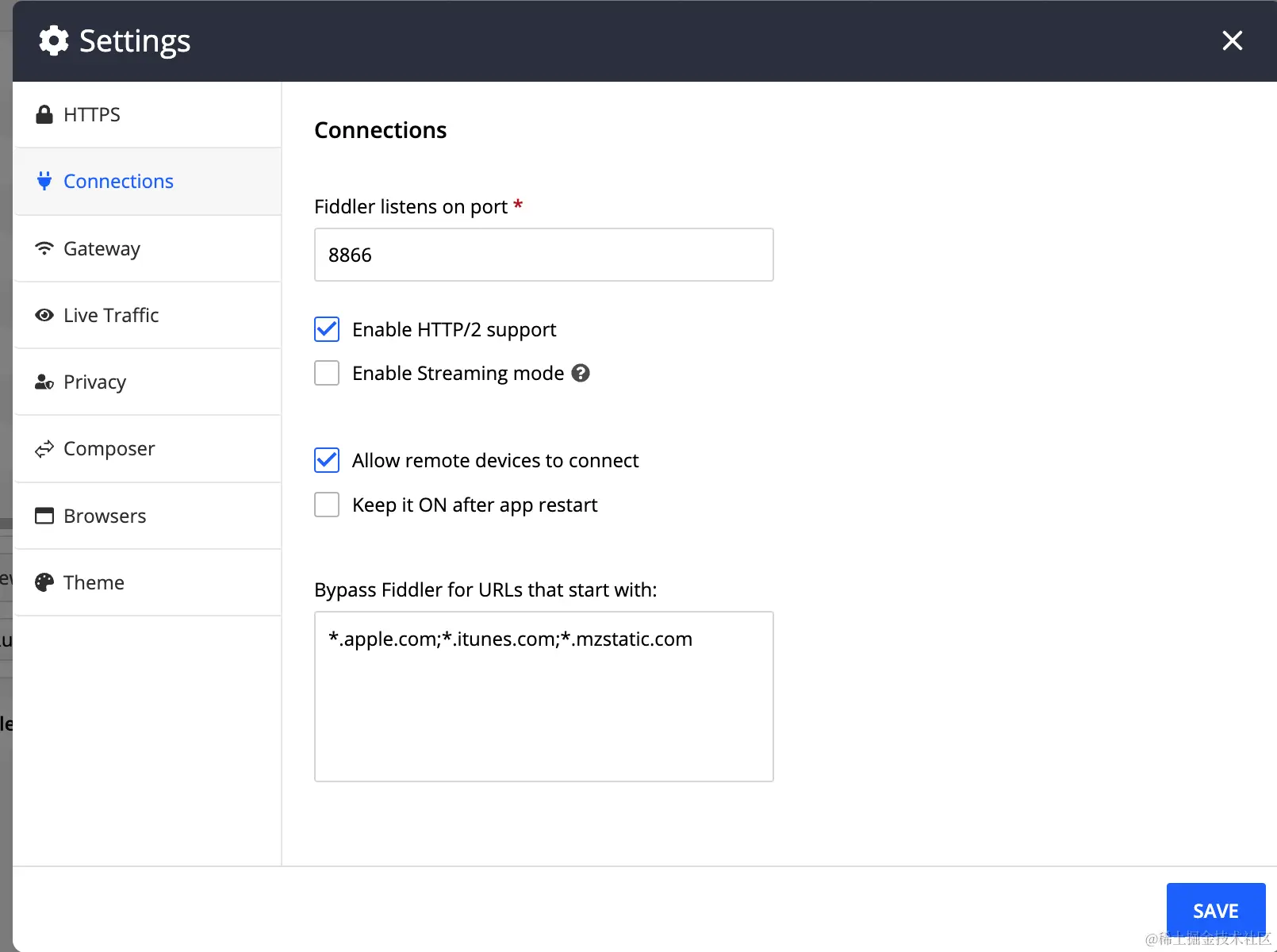Save the settings changes
This screenshot has width=1277, height=952.
pyautogui.click(x=1215, y=910)
